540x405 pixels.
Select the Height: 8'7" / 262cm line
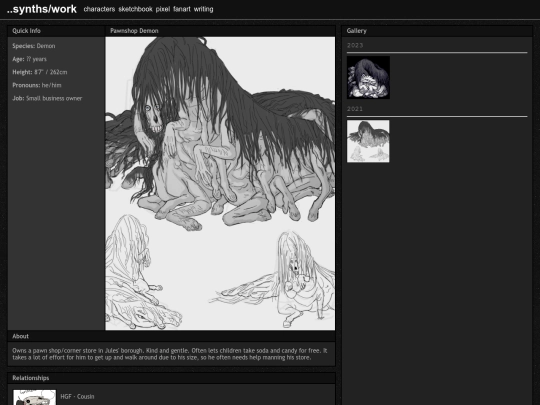coord(40,72)
